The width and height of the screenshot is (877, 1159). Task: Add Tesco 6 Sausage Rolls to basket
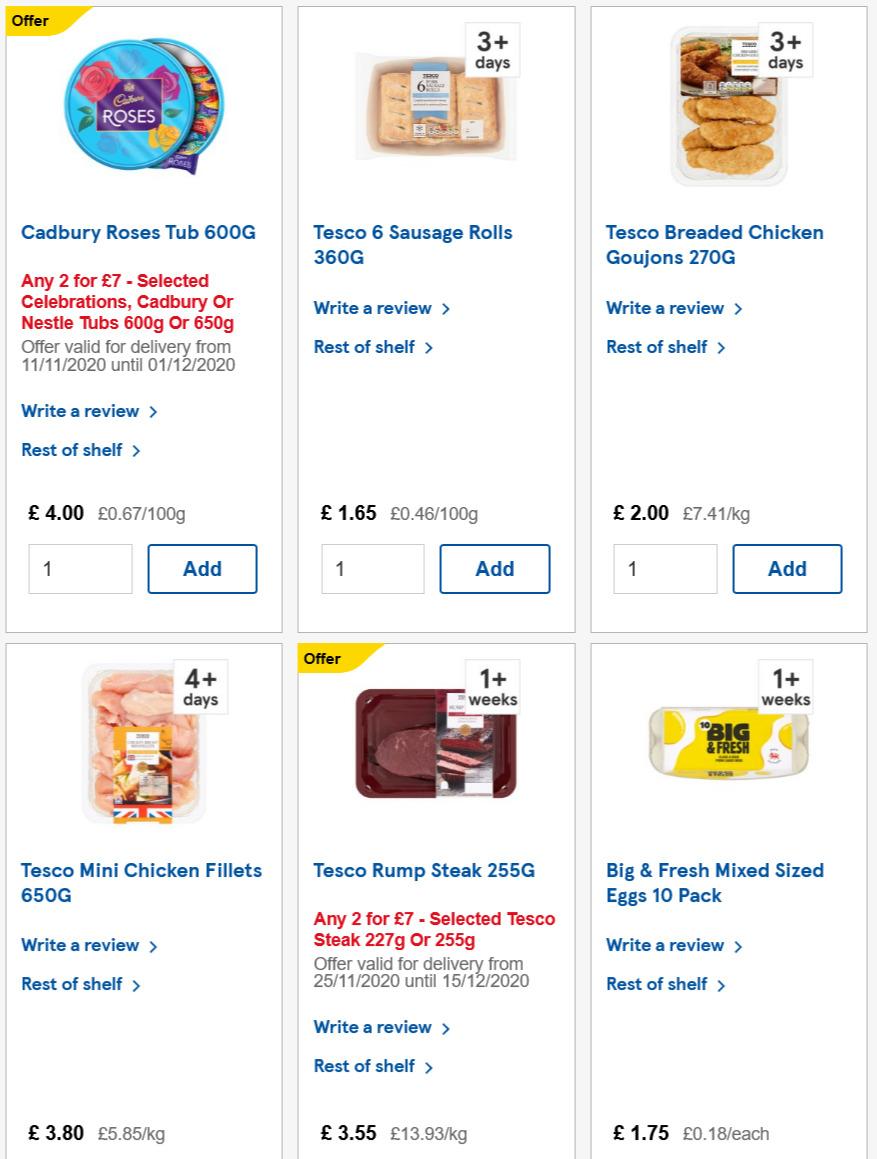[x=495, y=568]
